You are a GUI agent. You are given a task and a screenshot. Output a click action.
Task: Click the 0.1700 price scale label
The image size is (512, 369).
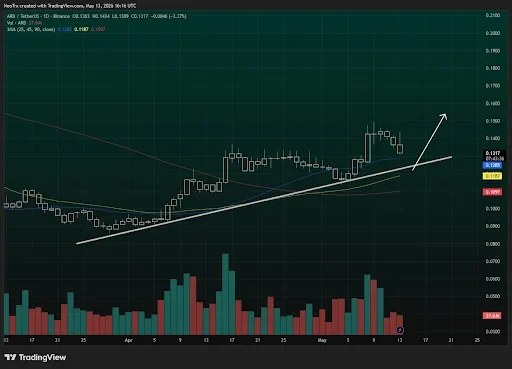[x=493, y=86]
